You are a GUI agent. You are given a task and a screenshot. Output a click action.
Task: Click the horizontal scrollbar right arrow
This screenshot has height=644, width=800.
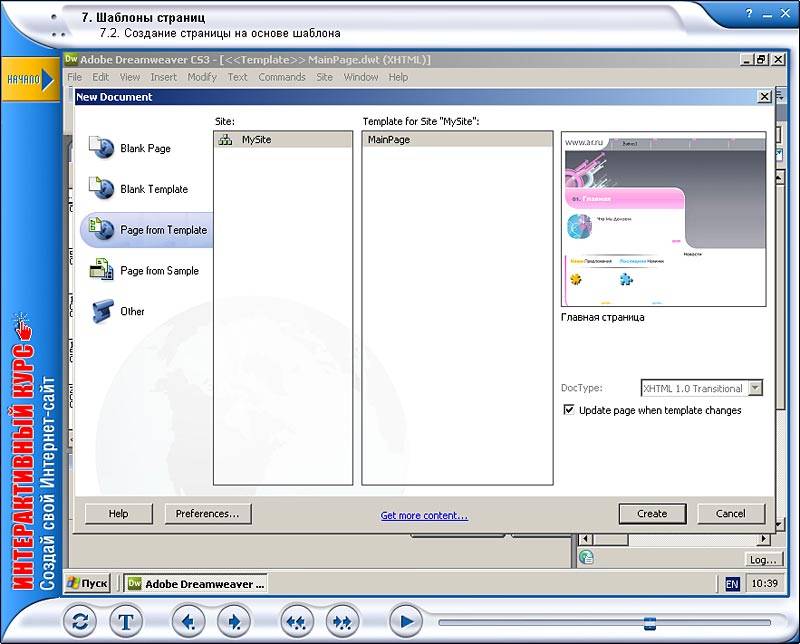point(763,539)
